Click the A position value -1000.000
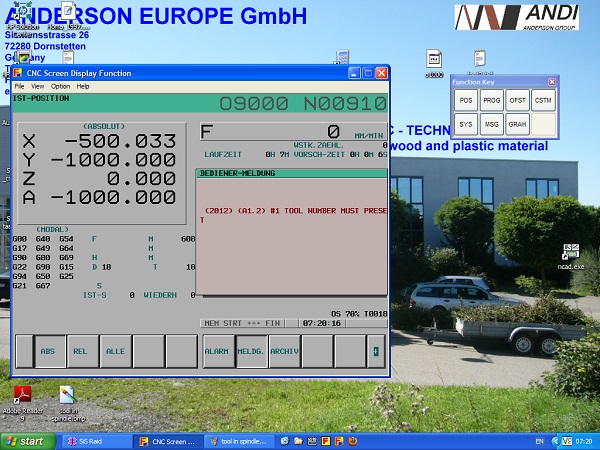The width and height of the screenshot is (600, 450). [113, 197]
